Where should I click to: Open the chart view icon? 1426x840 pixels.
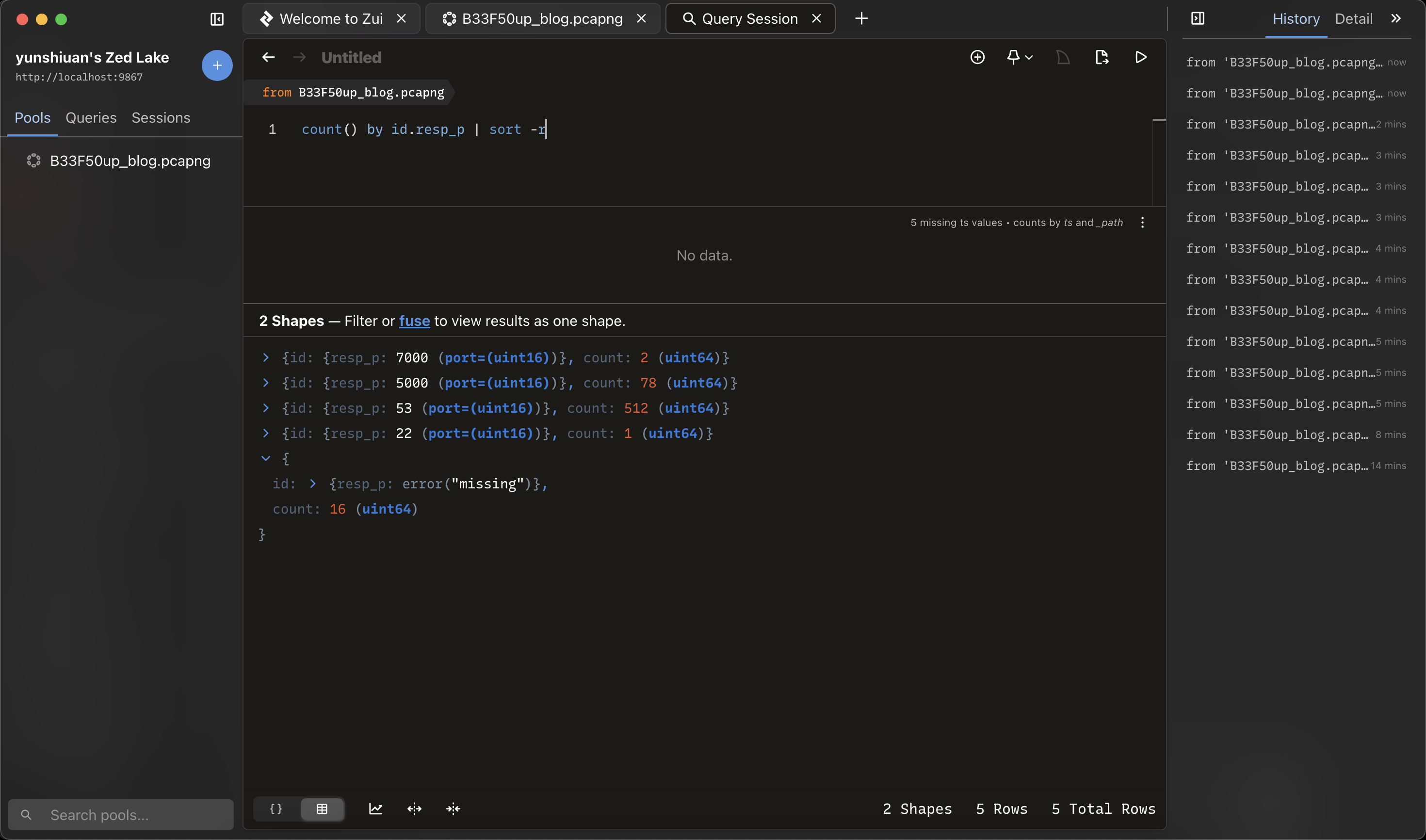375,809
